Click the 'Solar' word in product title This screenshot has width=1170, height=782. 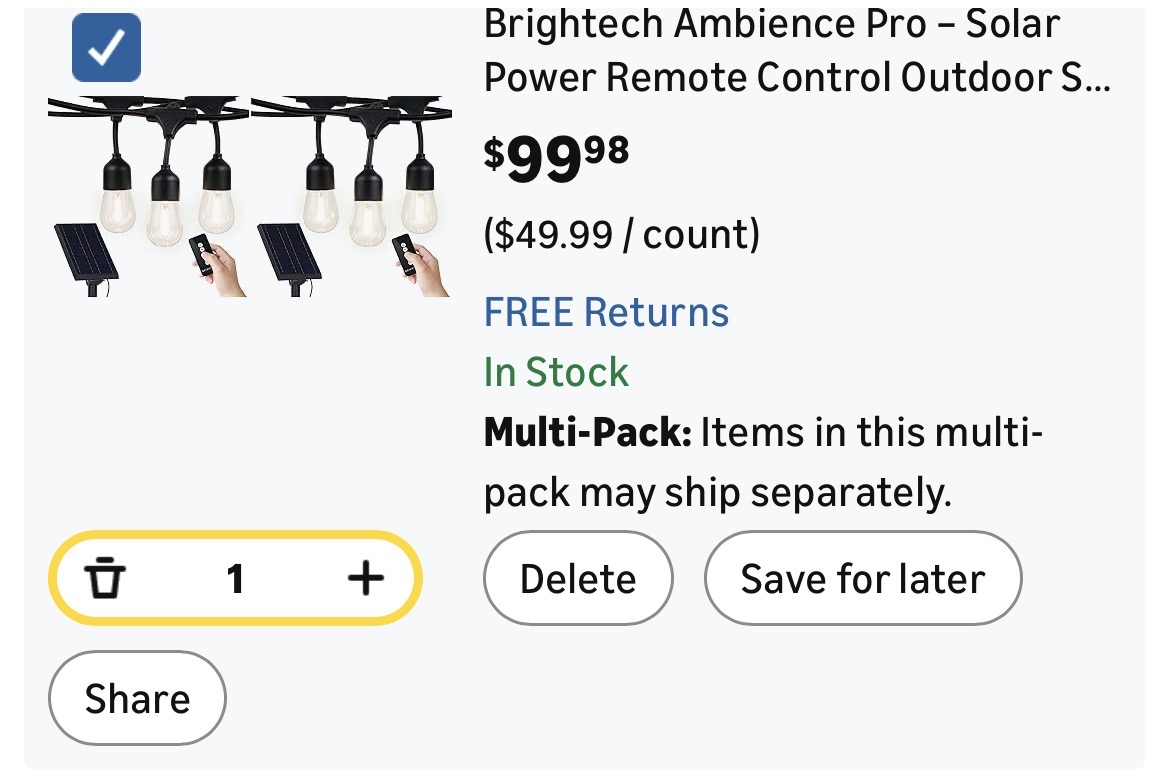point(1011,24)
